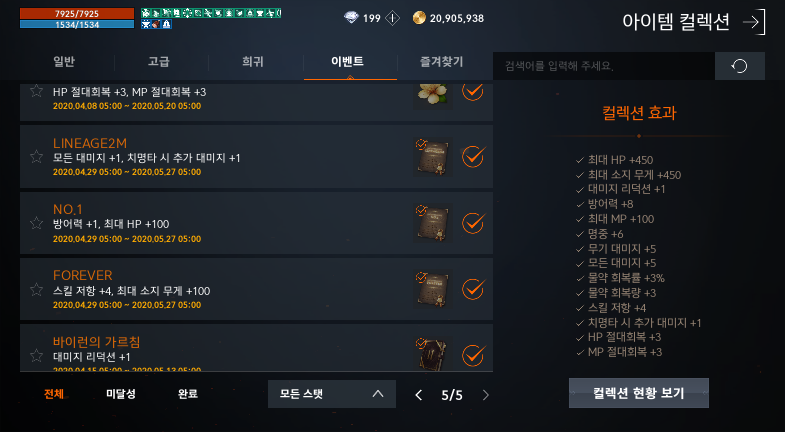Expand the 모든 스탯 stat filter dropdown
This screenshot has width=785, height=432.
[332, 394]
